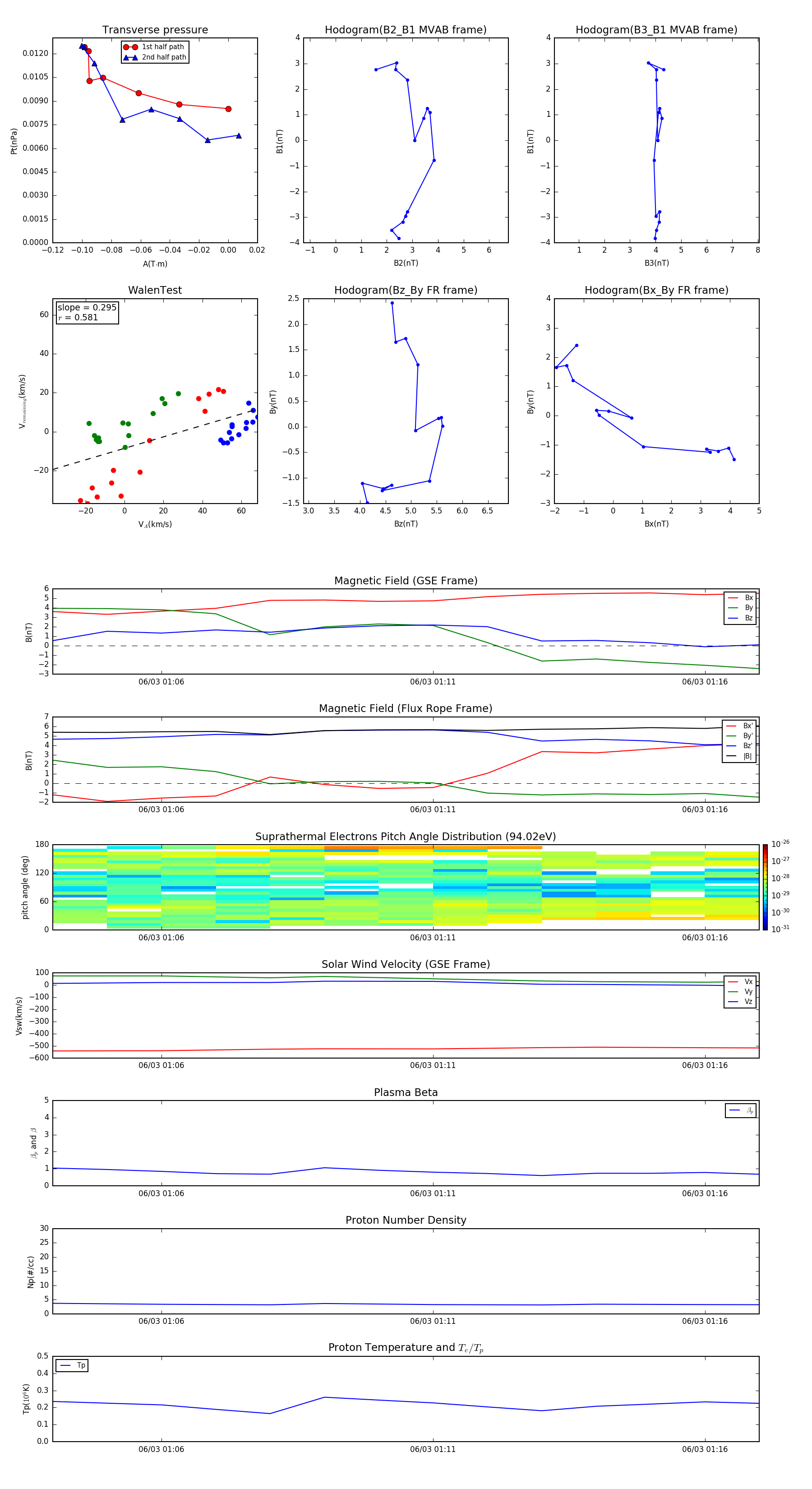Click the 'Pt(nPa)' y-axis label
Screen dimensions: 812x1489
click(14, 141)
